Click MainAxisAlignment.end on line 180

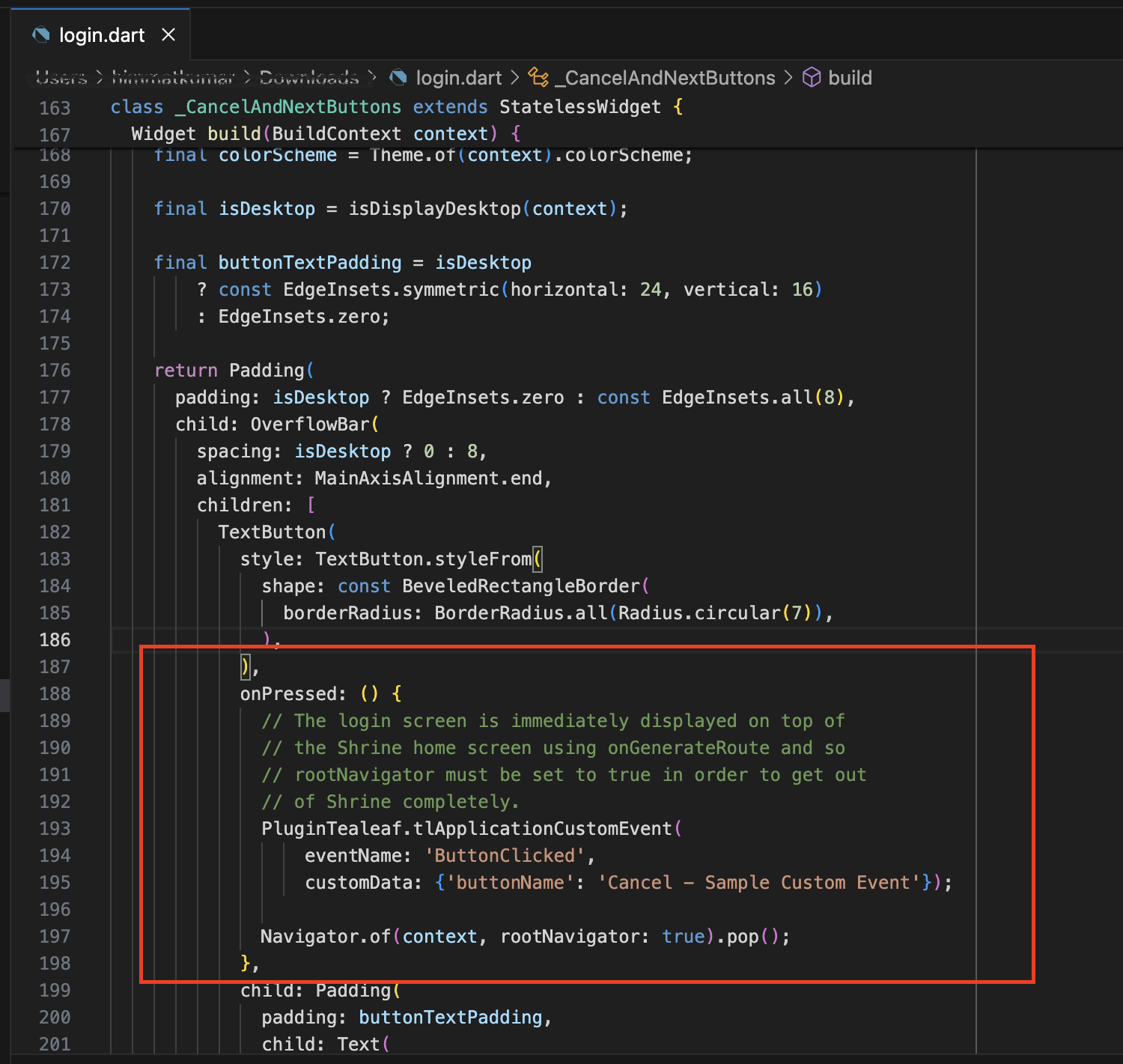(428, 478)
